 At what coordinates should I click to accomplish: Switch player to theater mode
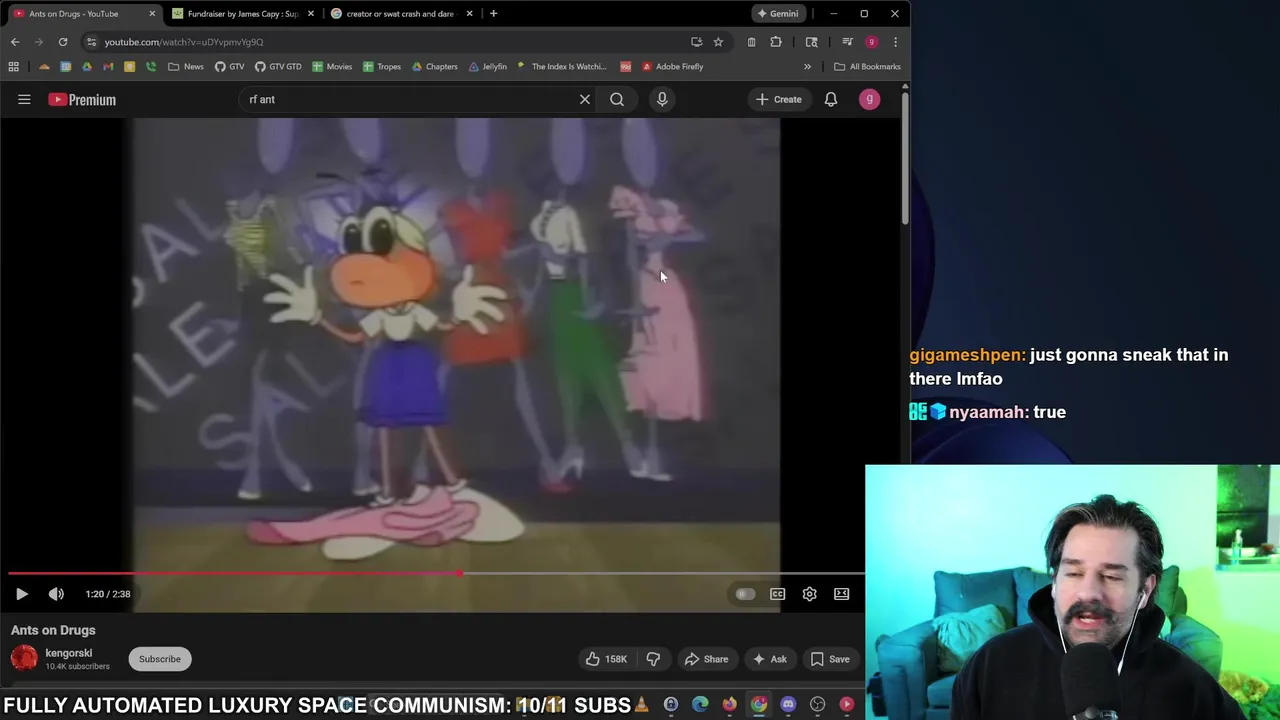tap(842, 594)
